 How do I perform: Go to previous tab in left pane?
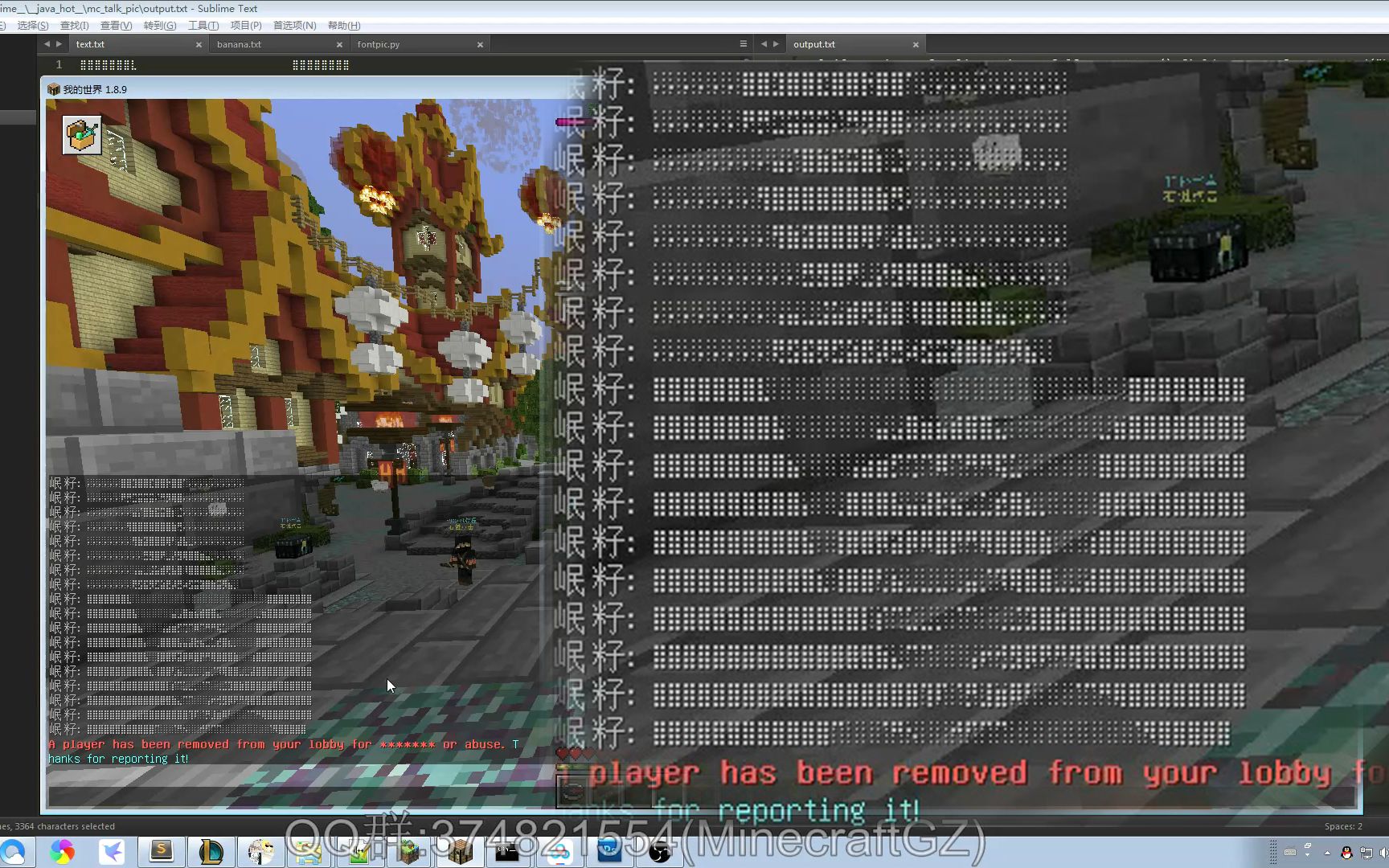(47, 44)
